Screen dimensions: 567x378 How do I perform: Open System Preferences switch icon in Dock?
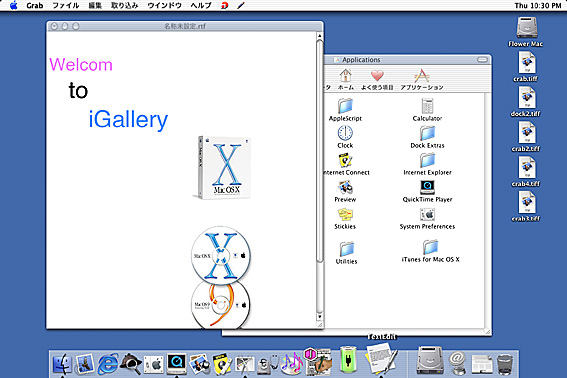153,365
